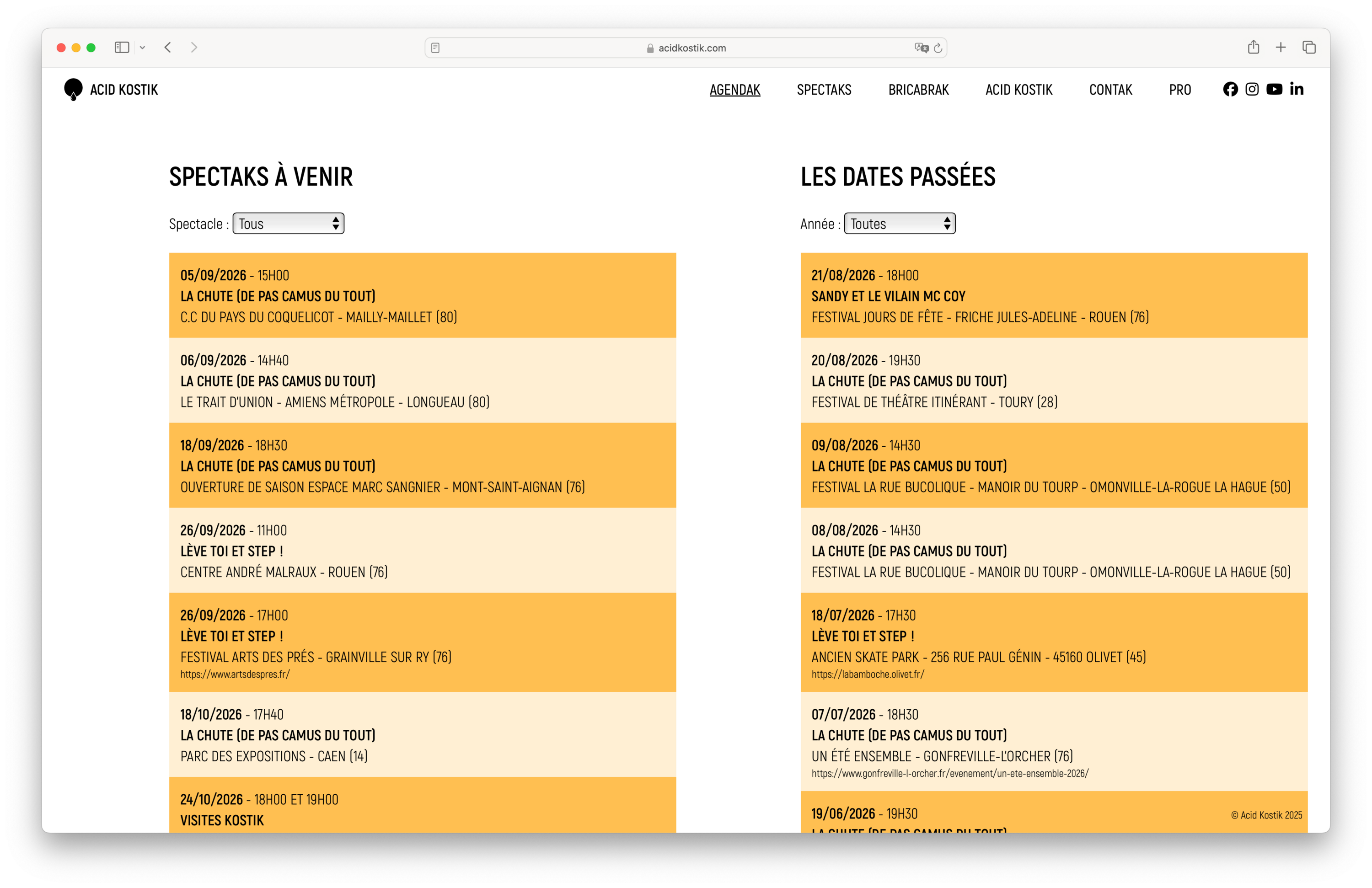Screen dimensions: 1372x888
Task: Select the 20/08/2026 Toury festival event
Action: coord(1054,380)
